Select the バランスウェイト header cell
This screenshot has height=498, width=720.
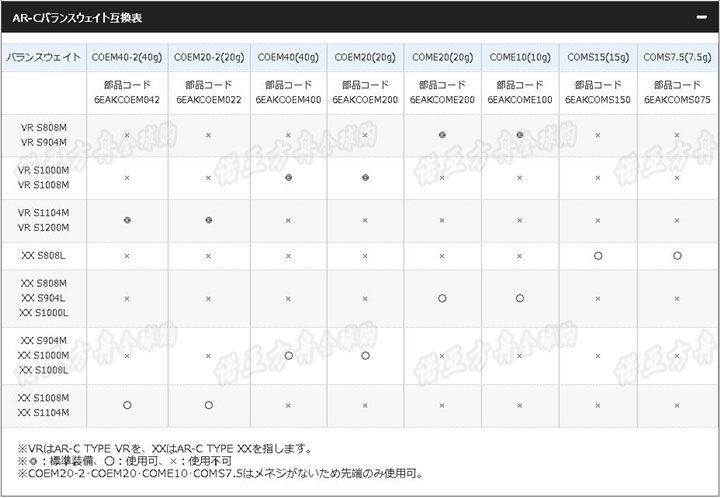(44, 57)
